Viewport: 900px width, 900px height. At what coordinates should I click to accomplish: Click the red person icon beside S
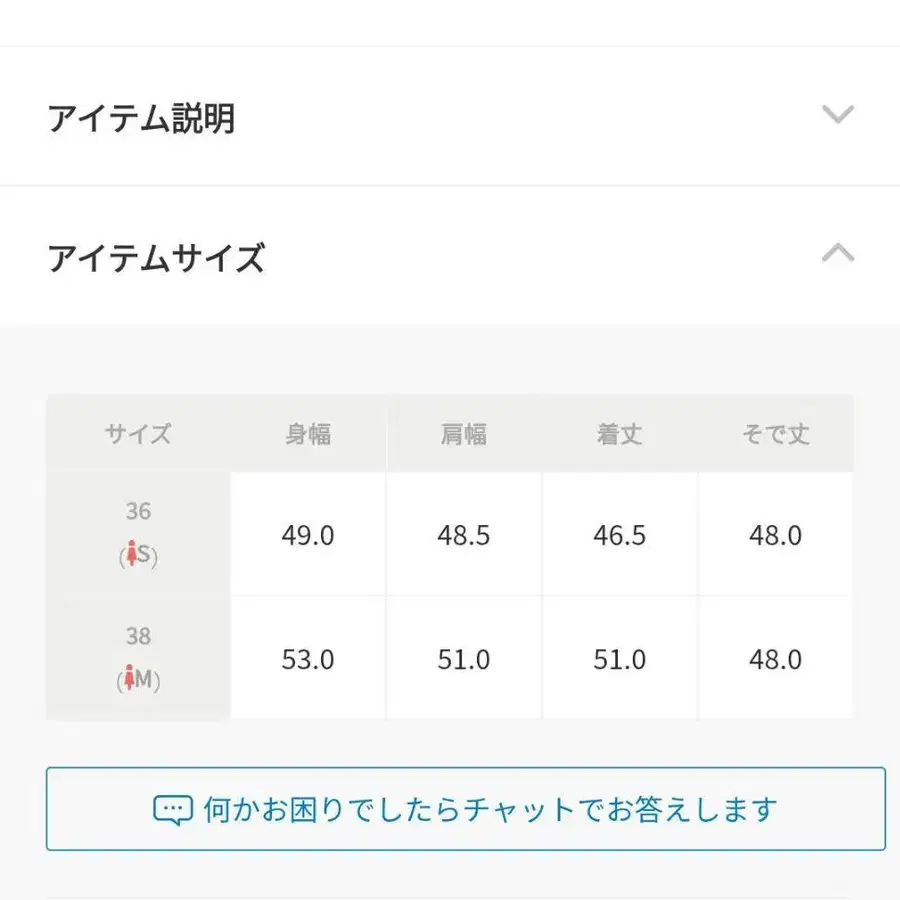coord(130,555)
